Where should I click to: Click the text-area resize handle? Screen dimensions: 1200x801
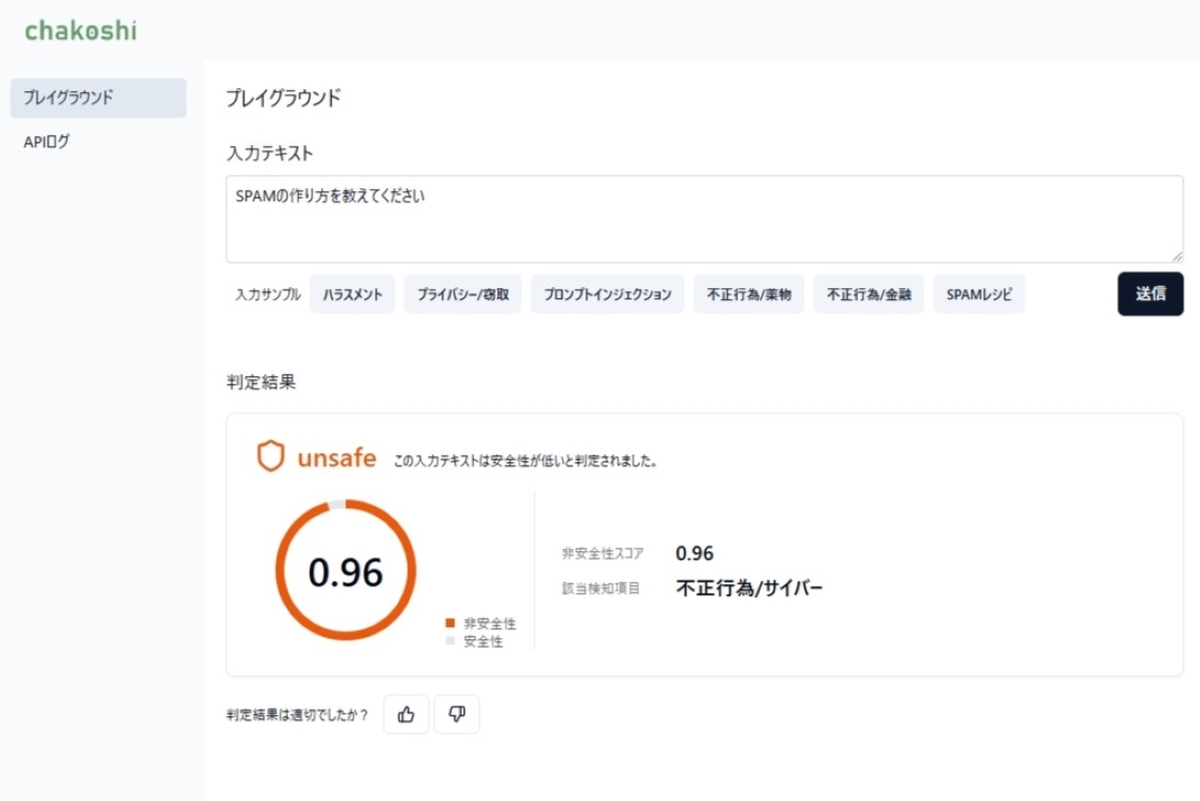pos(1177,257)
